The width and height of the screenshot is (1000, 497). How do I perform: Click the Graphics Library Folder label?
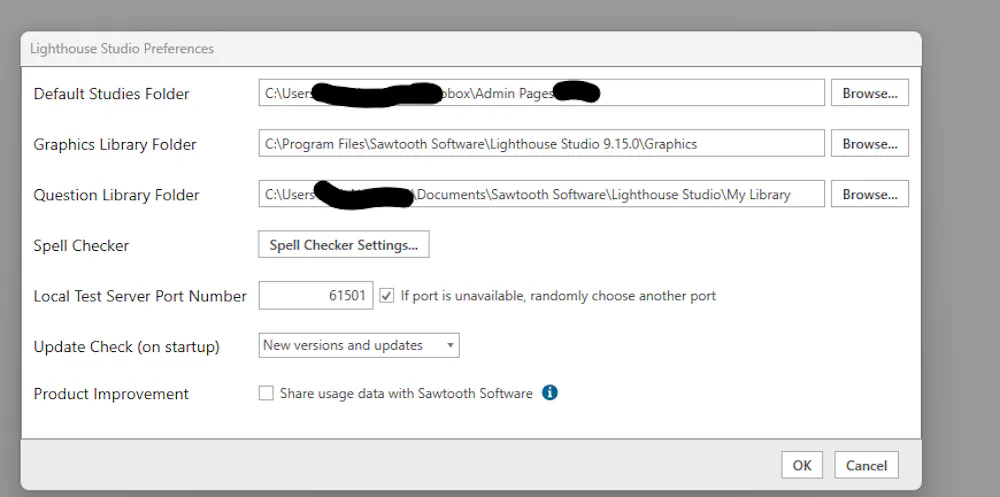115,145
